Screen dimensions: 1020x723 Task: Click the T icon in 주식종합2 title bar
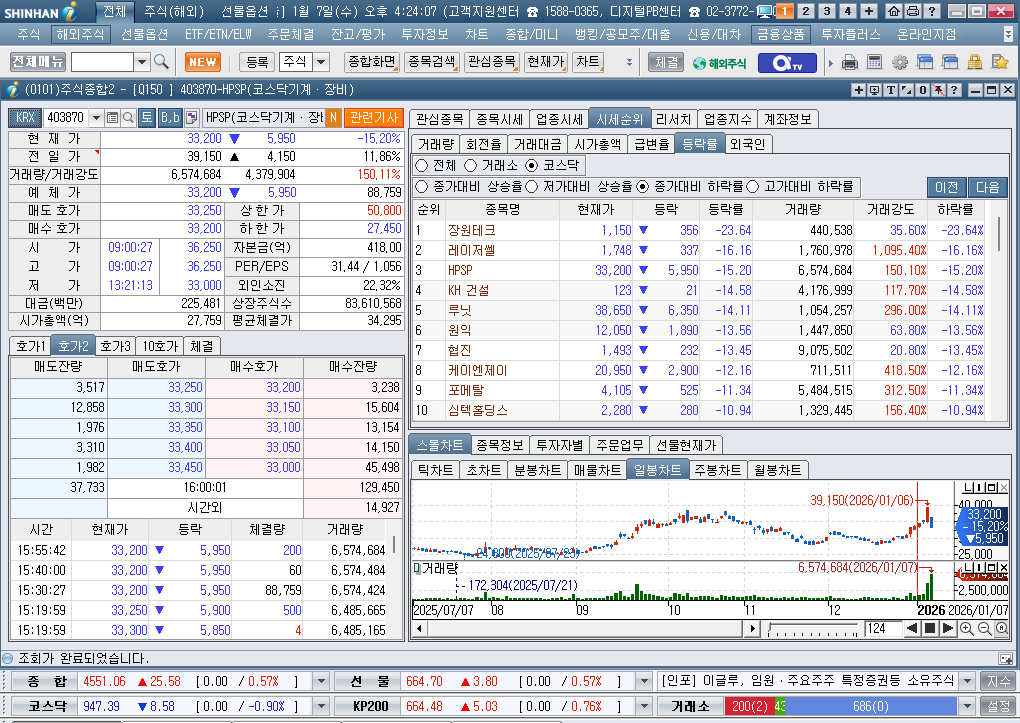coord(891,90)
